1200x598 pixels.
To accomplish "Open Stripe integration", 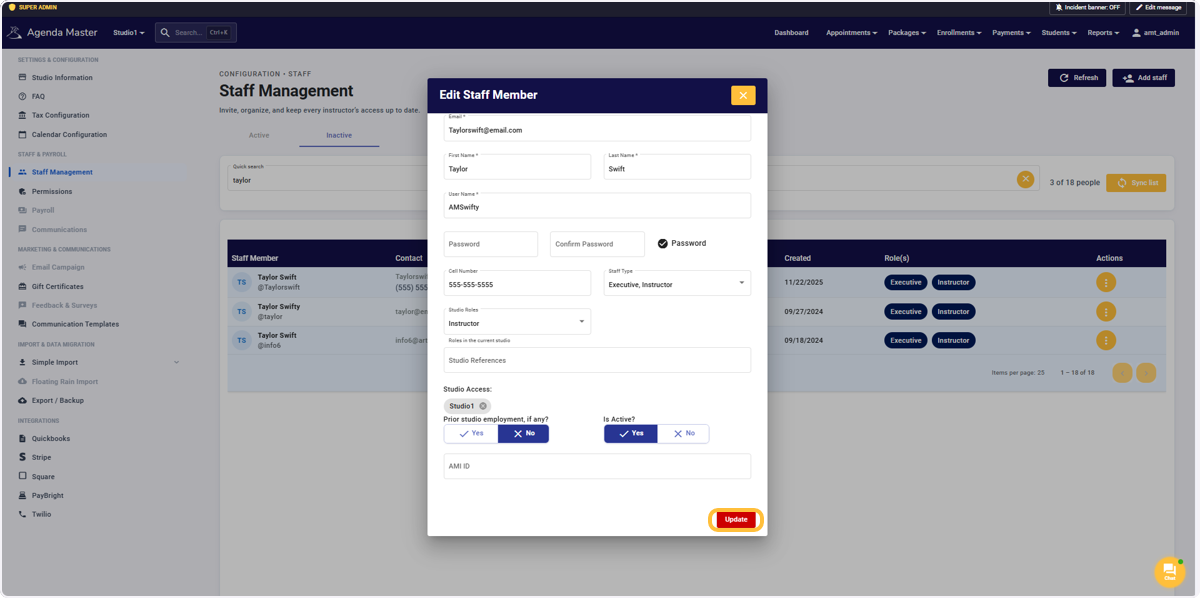I will 41,457.
